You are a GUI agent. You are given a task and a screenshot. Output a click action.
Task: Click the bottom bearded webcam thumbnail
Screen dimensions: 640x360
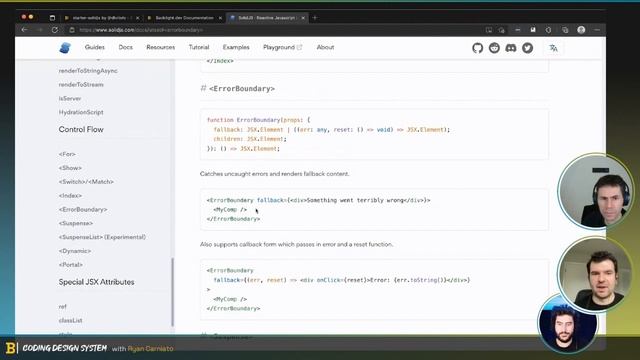(567, 324)
